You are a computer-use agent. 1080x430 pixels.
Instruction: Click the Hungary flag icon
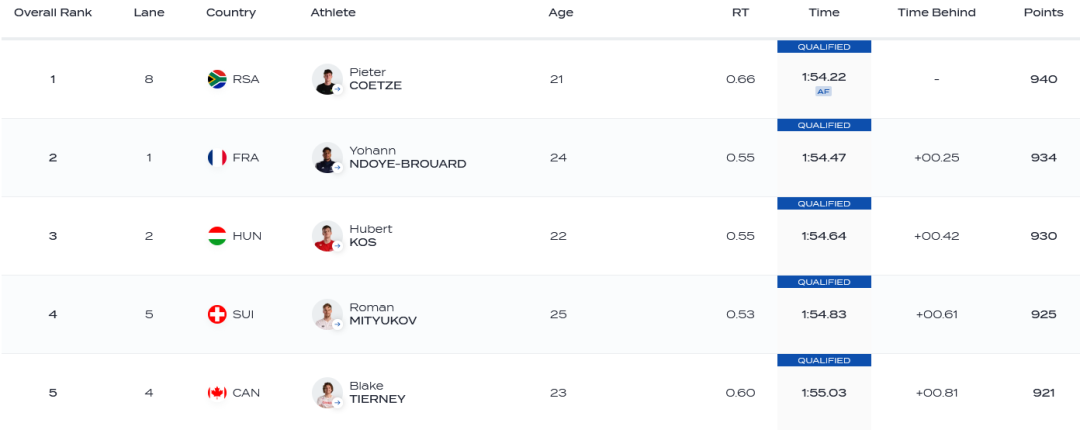216,236
